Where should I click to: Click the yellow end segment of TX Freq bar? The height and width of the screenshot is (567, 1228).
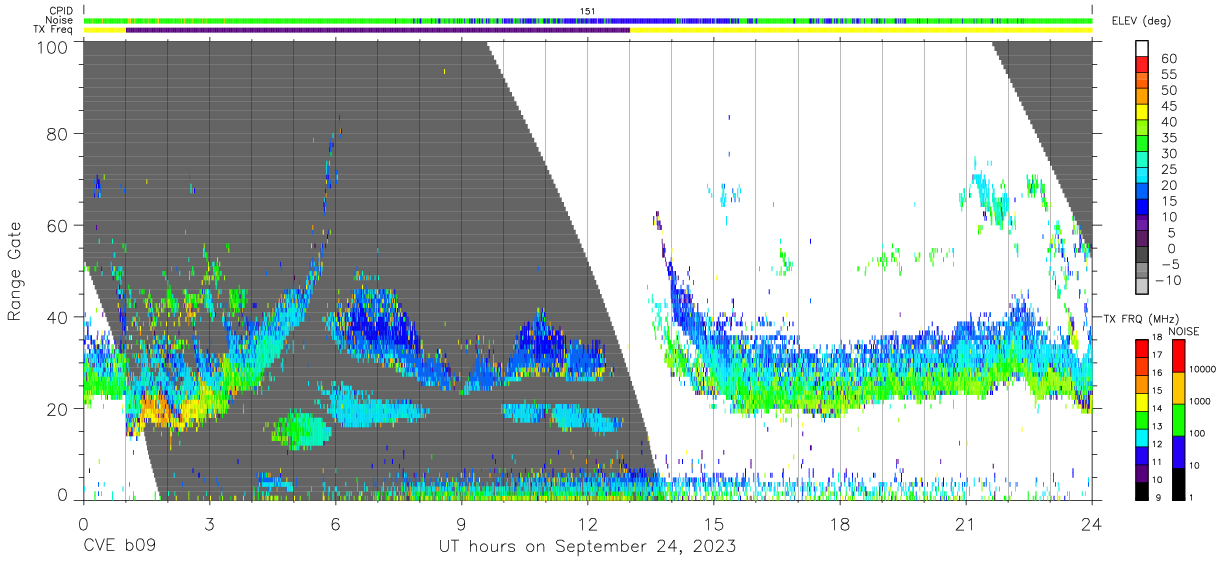[861, 30]
